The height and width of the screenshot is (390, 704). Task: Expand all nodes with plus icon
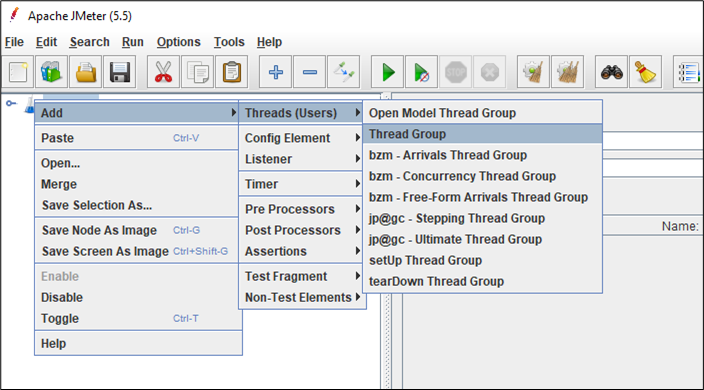(276, 72)
